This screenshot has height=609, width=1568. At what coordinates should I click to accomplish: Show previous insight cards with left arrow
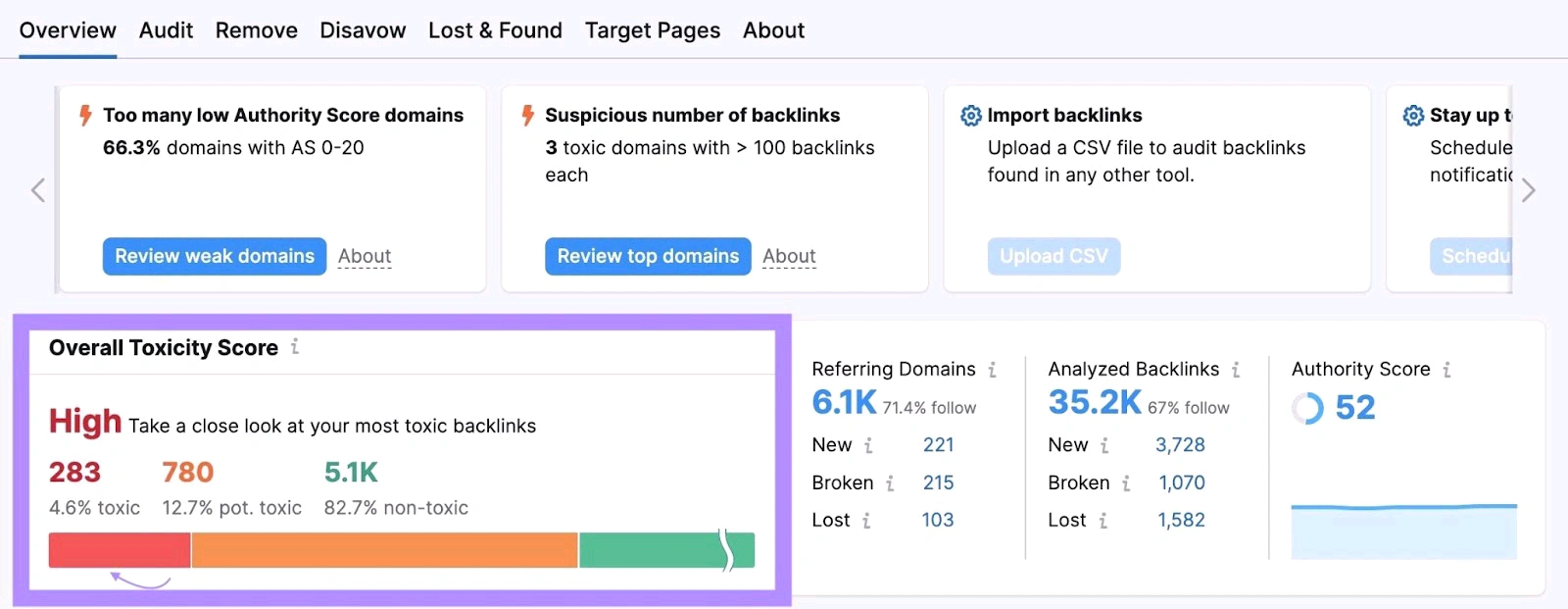[38, 190]
